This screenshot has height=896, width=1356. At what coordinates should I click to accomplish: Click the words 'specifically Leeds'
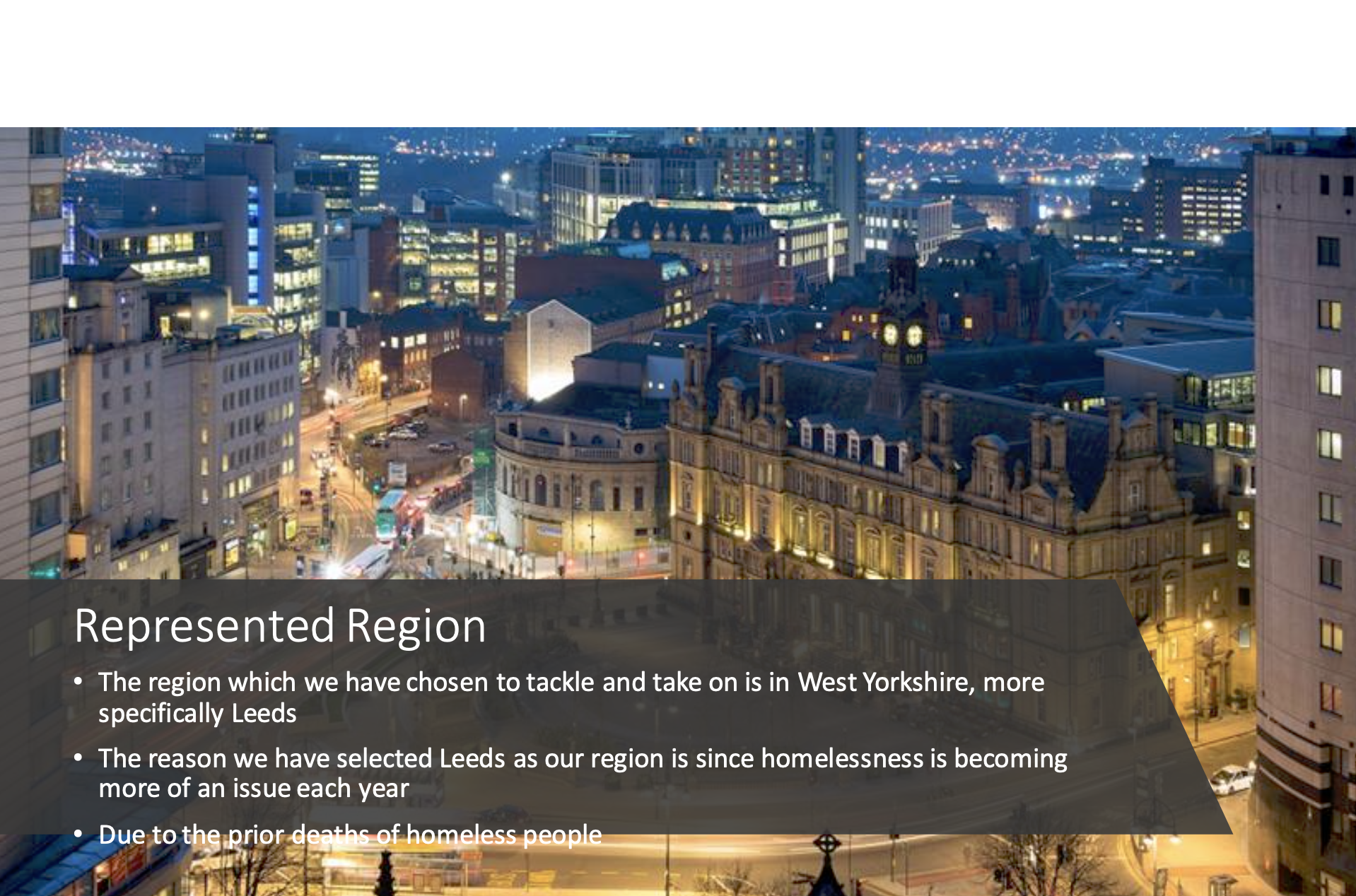click(197, 713)
